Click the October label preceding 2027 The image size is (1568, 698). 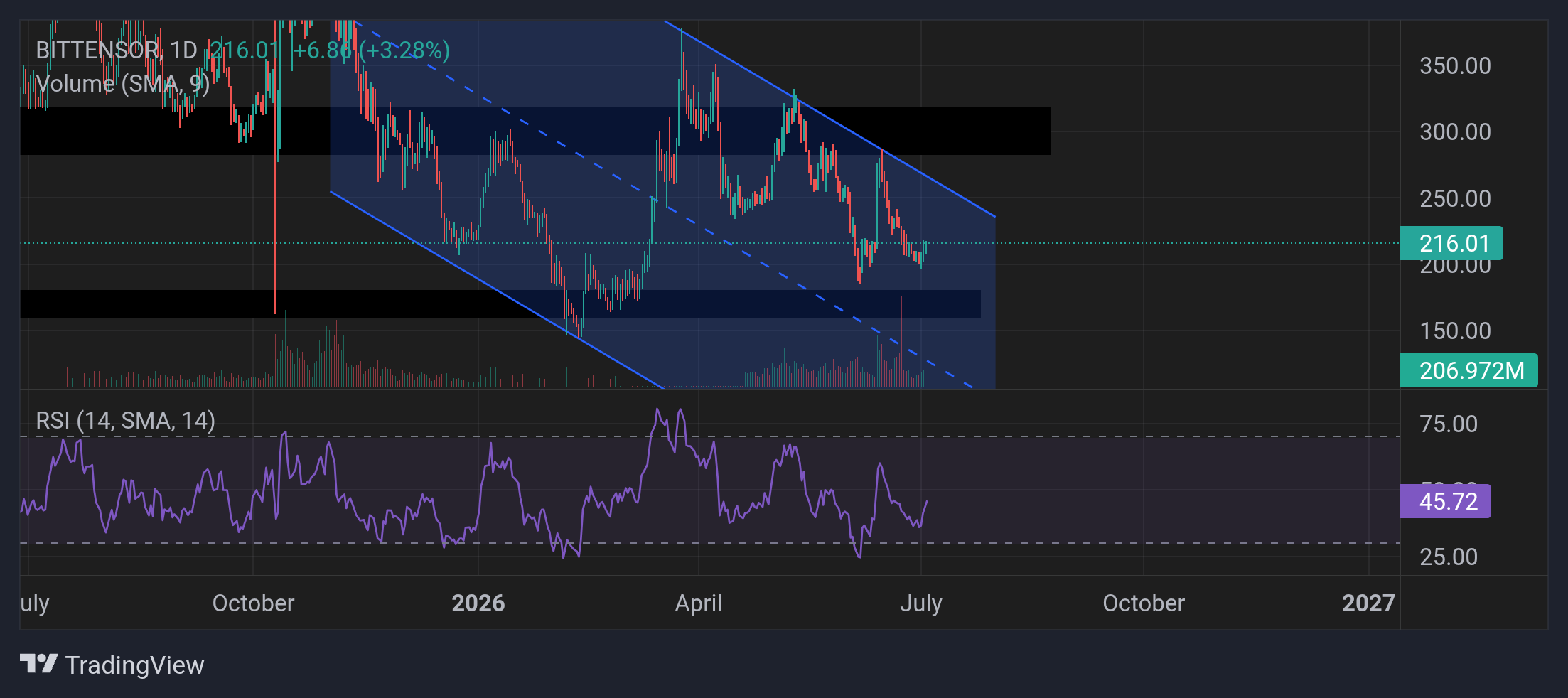coord(1144,603)
